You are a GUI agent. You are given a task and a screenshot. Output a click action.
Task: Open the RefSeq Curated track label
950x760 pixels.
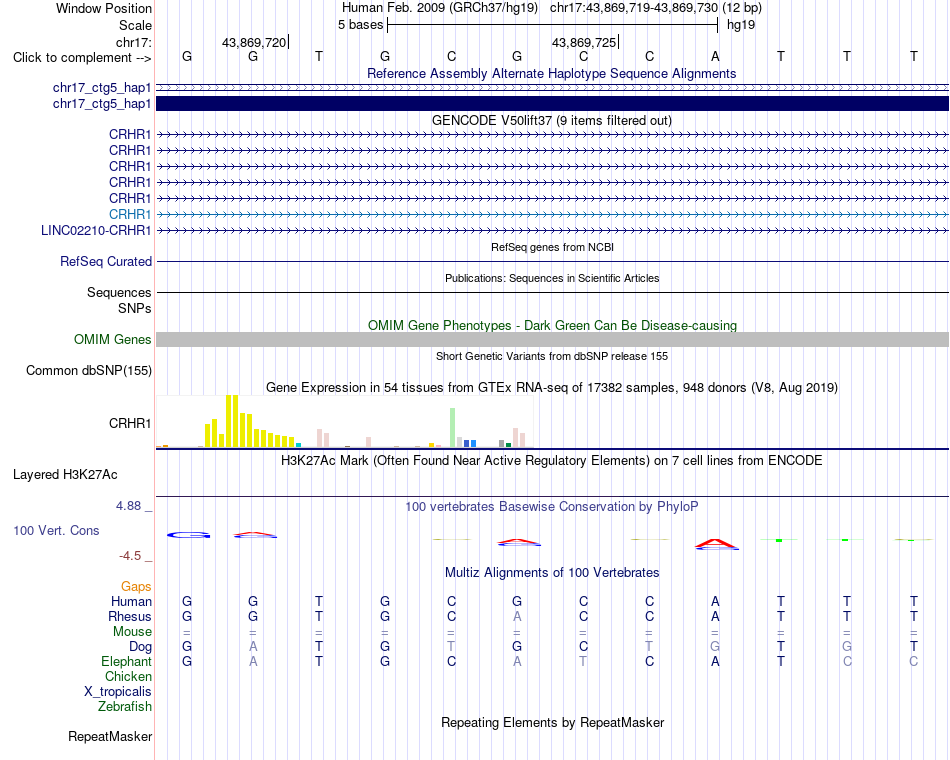[x=105, y=261]
